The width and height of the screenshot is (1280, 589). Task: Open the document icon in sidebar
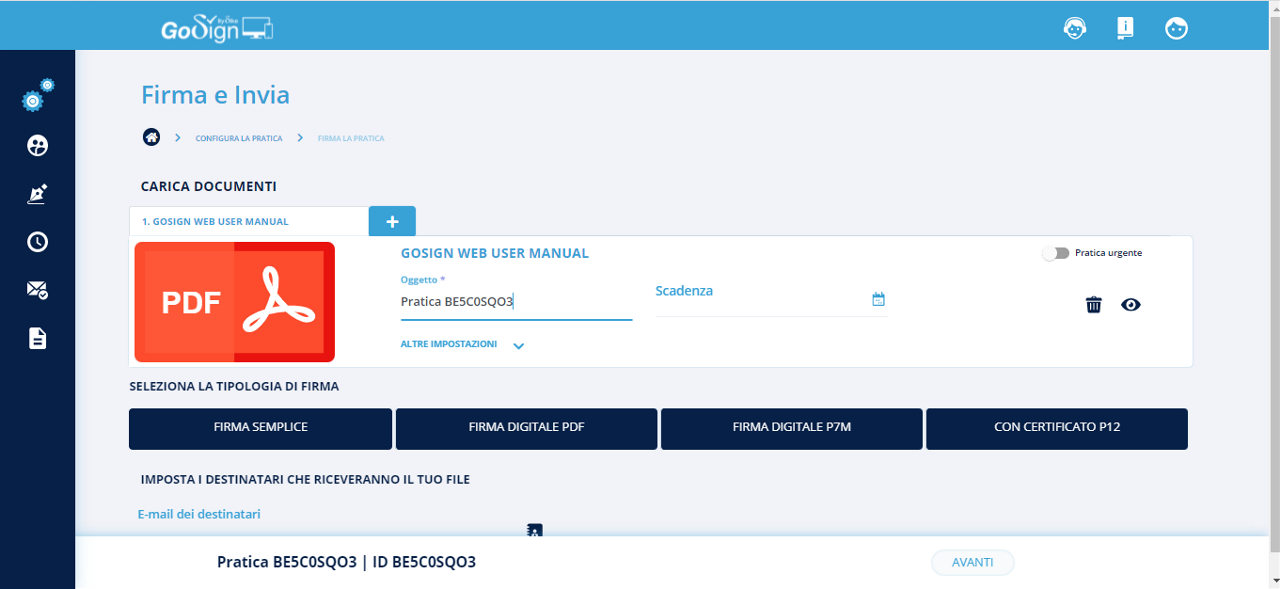[37, 338]
